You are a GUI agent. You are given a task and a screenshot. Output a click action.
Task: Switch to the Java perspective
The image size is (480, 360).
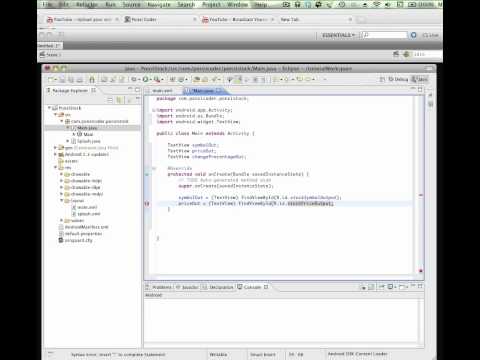[x=420, y=79]
